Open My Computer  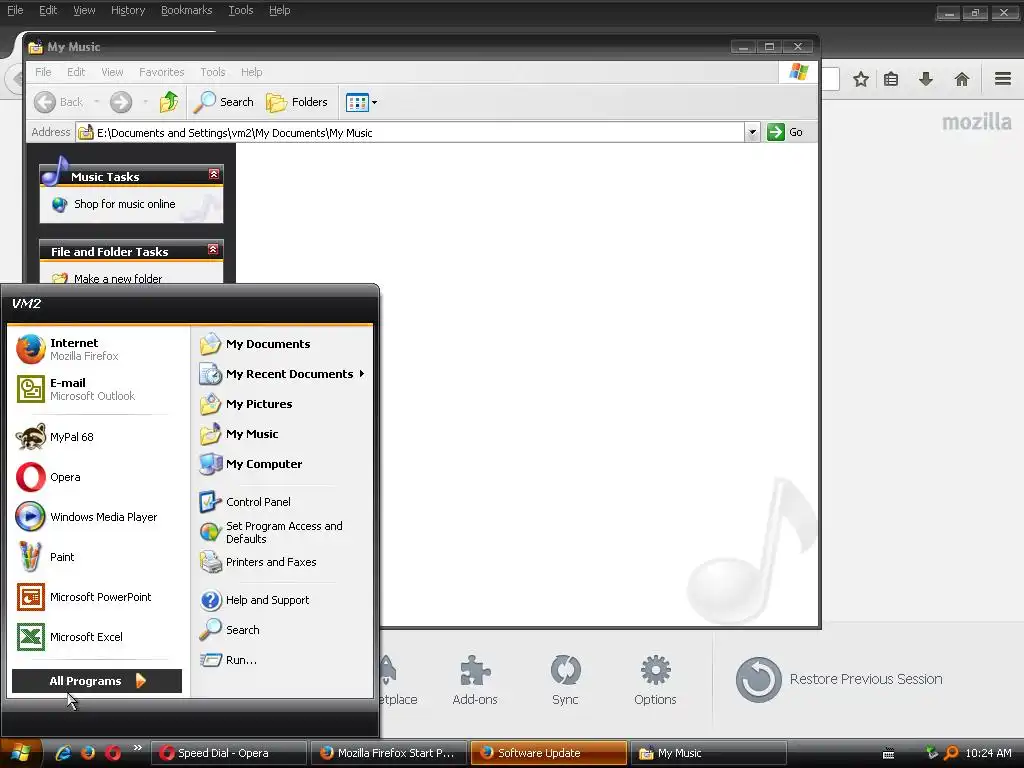[x=282, y=464]
